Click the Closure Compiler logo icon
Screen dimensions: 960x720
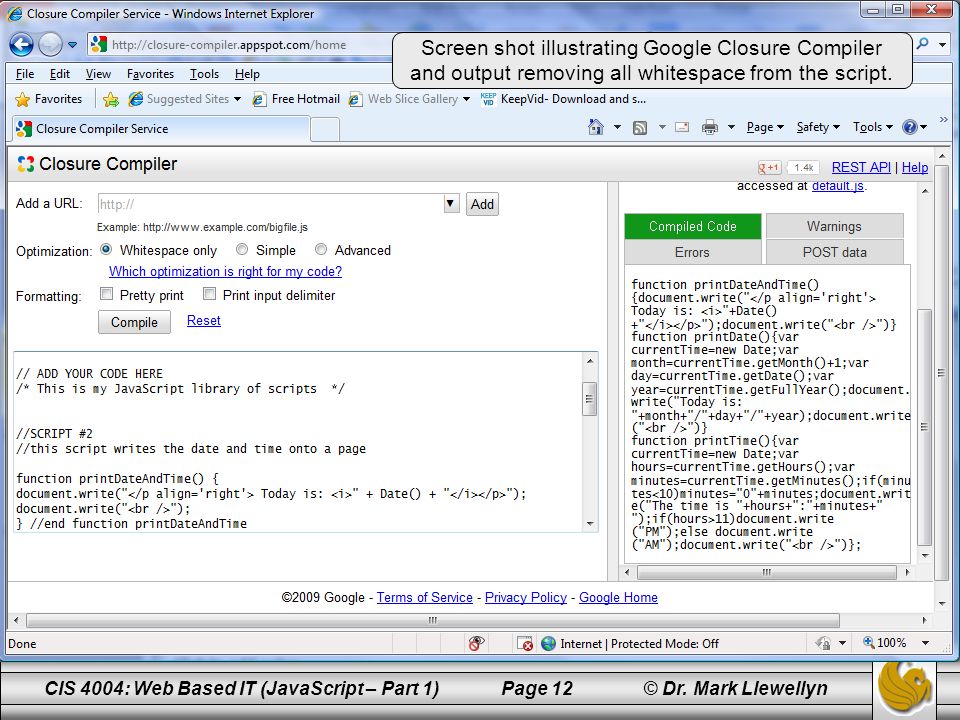point(26,164)
